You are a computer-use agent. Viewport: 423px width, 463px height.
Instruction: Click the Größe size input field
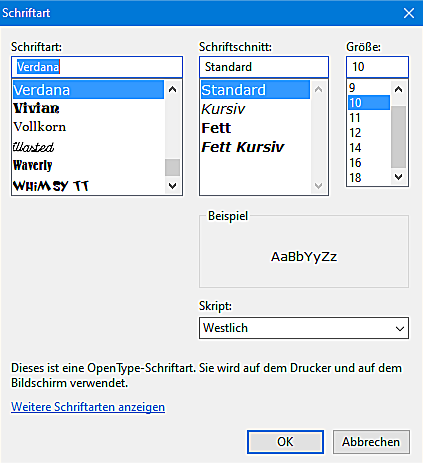coord(377,67)
